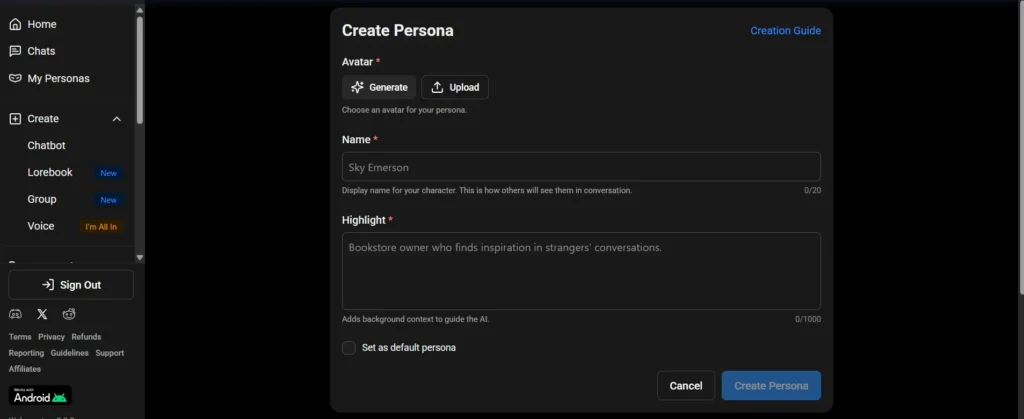Cancel persona creation
This screenshot has width=1024, height=419.
[686, 386]
